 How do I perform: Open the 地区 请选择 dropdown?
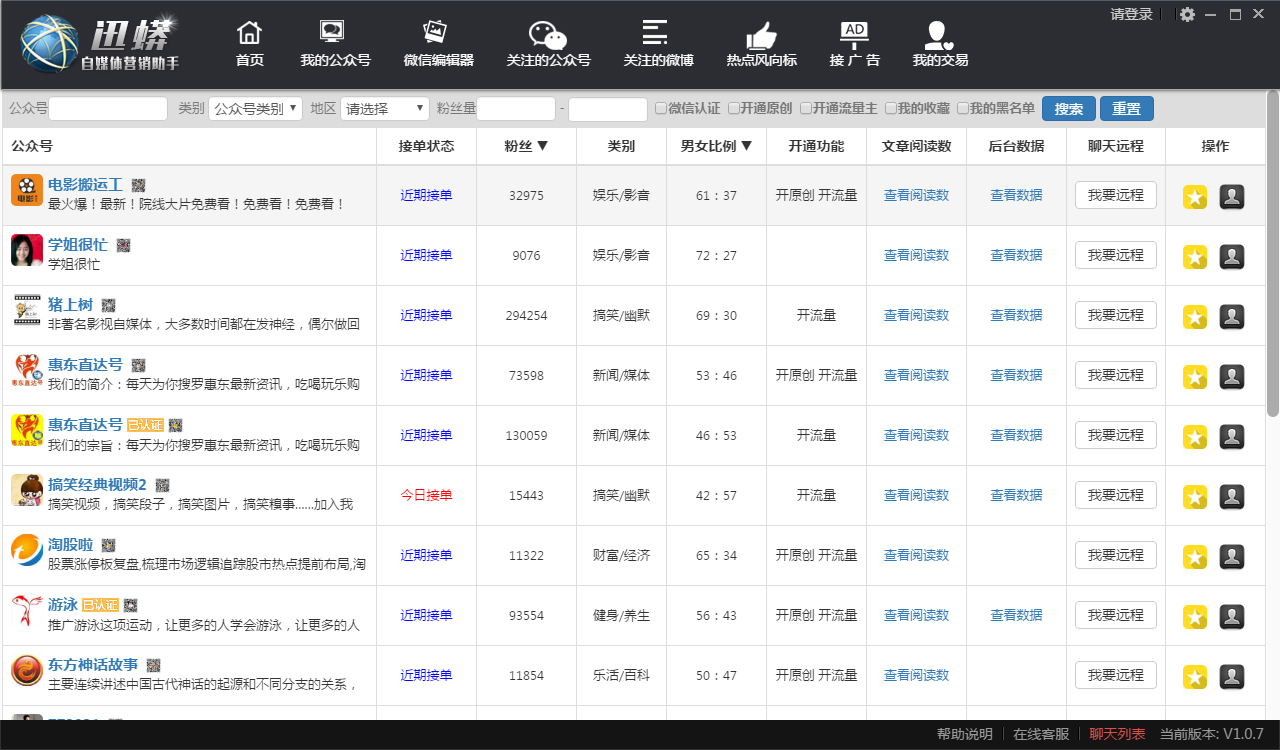[385, 109]
